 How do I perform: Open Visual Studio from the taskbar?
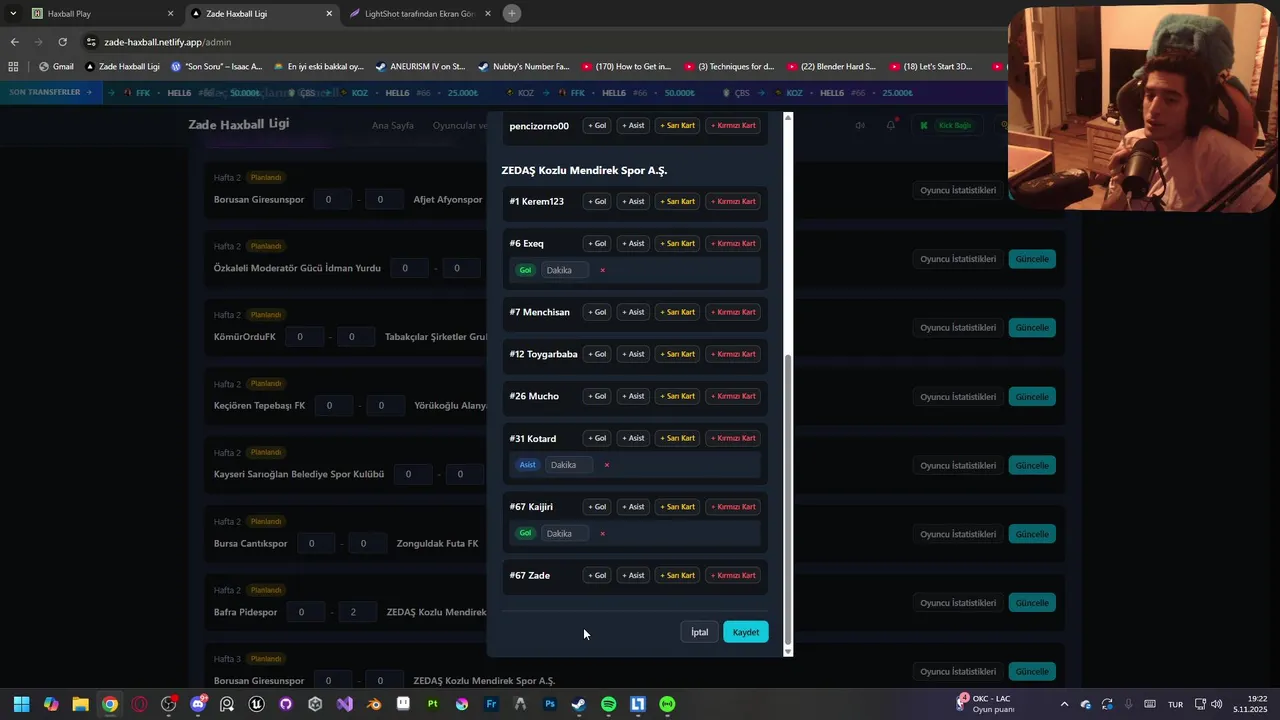(345, 704)
